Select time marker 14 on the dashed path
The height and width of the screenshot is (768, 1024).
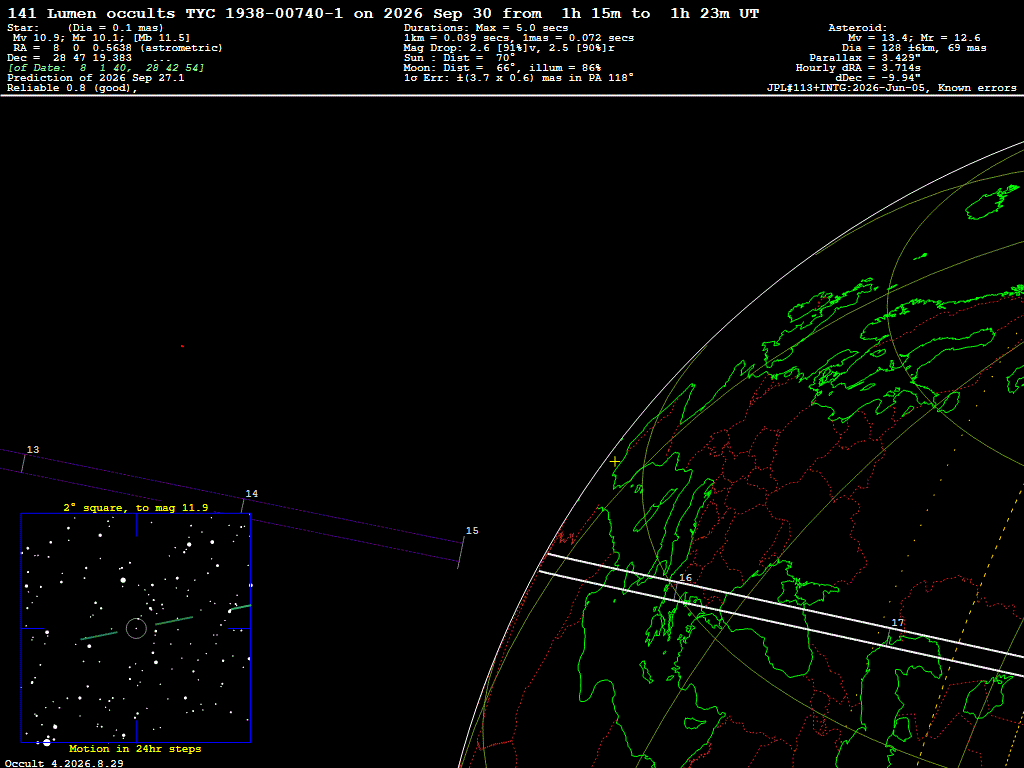point(251,494)
